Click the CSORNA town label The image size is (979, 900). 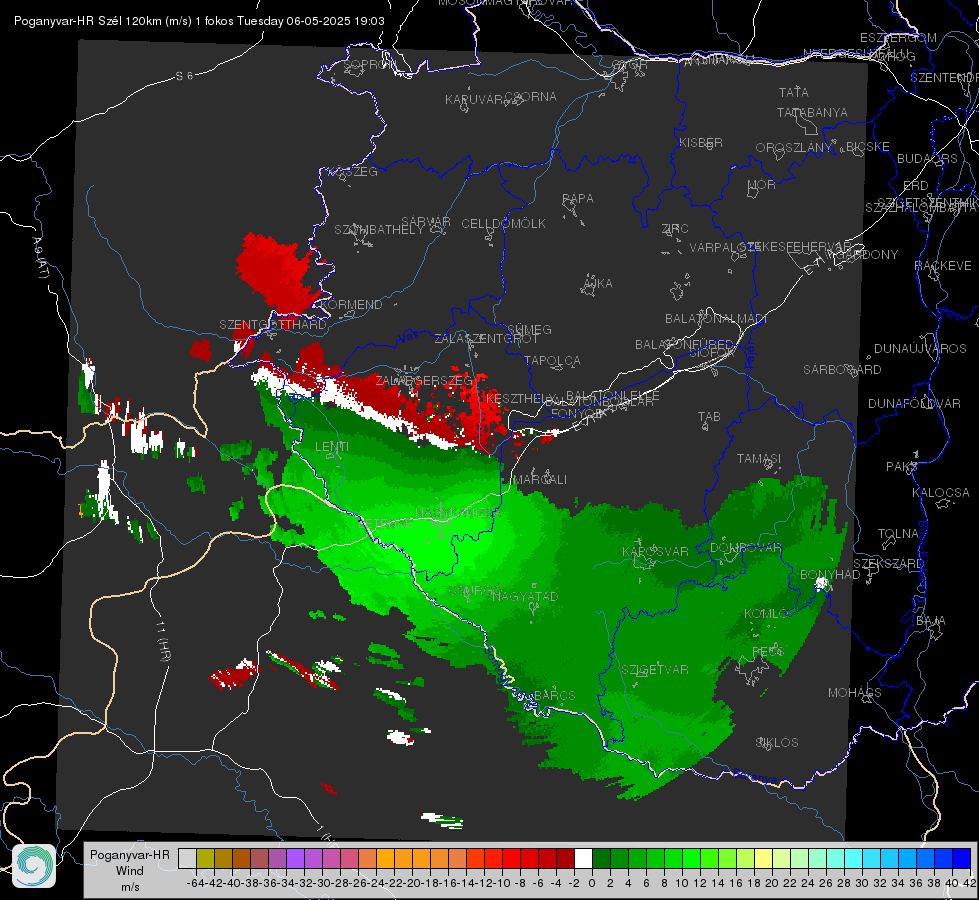(531, 97)
